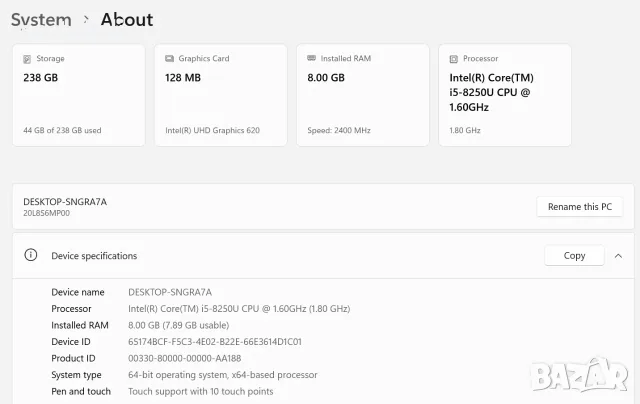Click the About breadcrumb title
Screen dimensions: 640x404
point(127,20)
